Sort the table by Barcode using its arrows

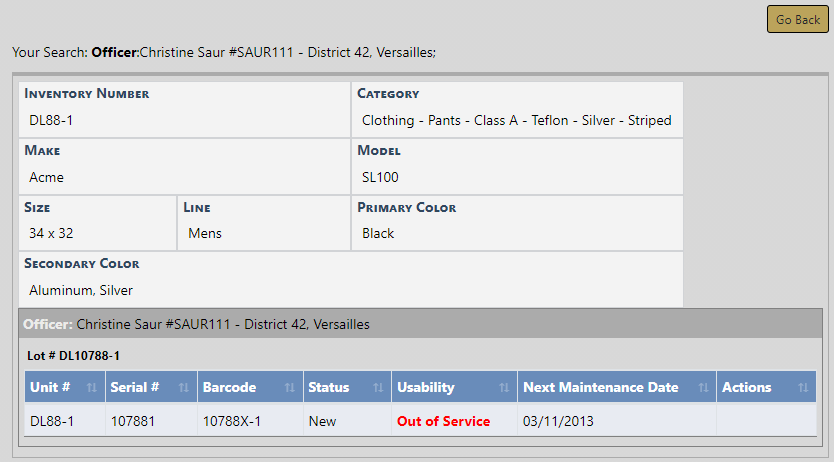[290, 388]
